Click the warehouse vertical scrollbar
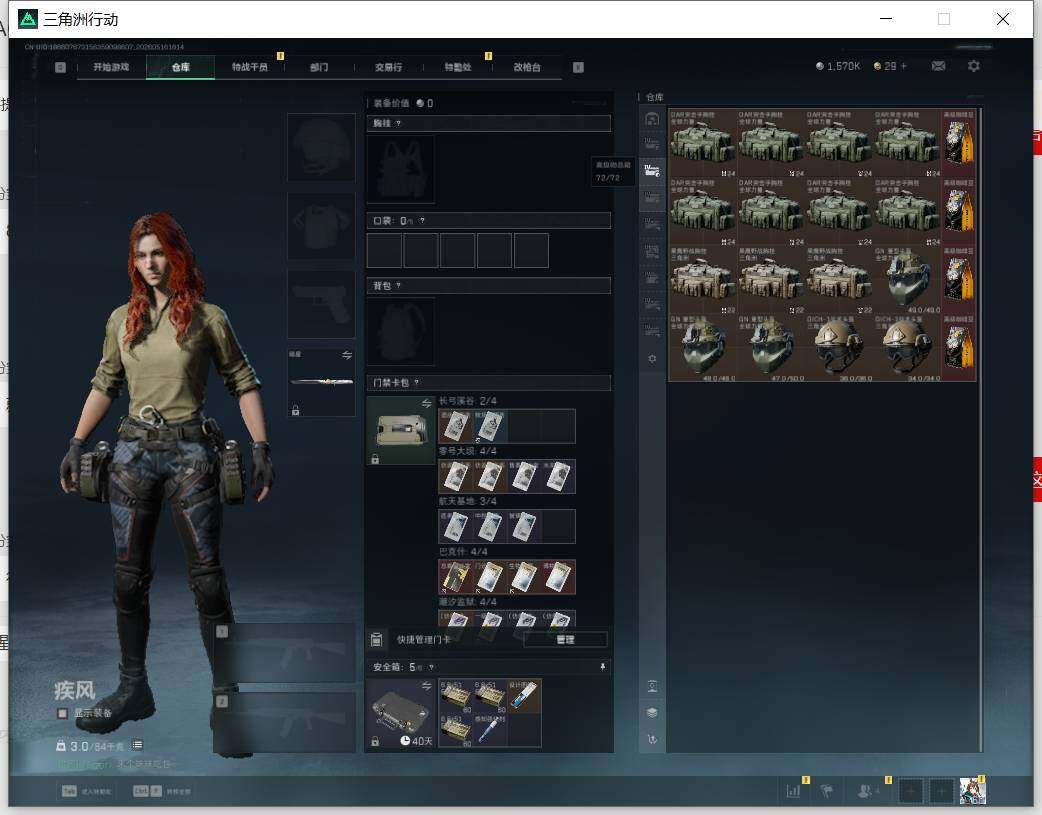Image resolution: width=1042 pixels, height=815 pixels. tap(980, 429)
